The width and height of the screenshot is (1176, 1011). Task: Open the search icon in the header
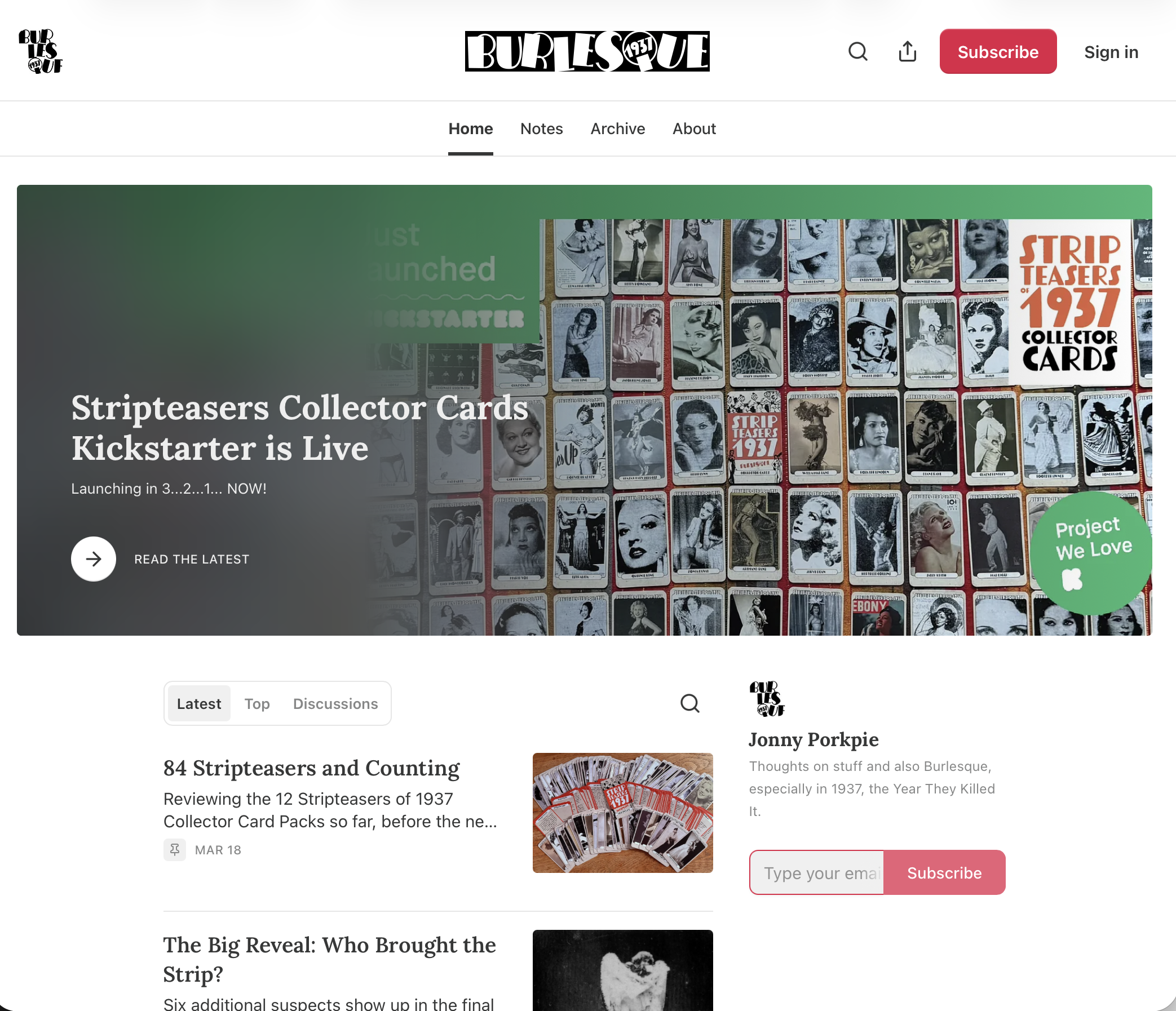click(857, 52)
